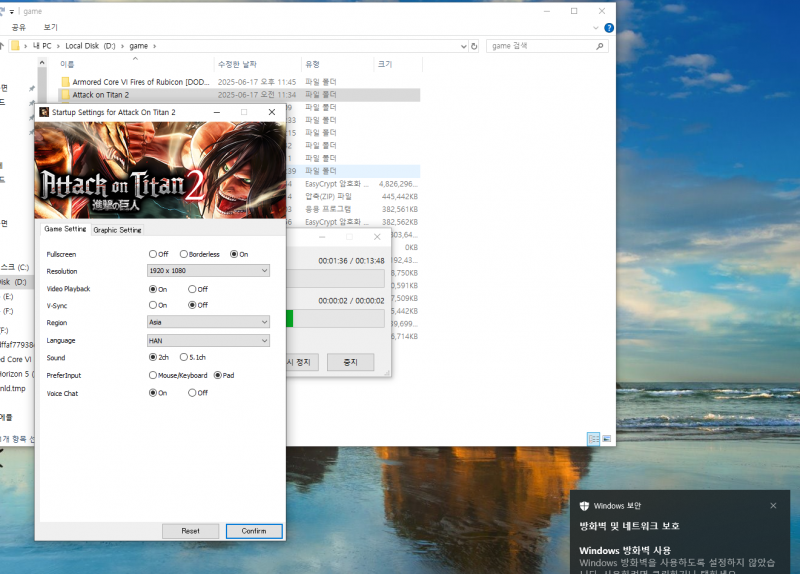800x574 pixels.
Task: Click the Confirm button
Action: click(254, 531)
